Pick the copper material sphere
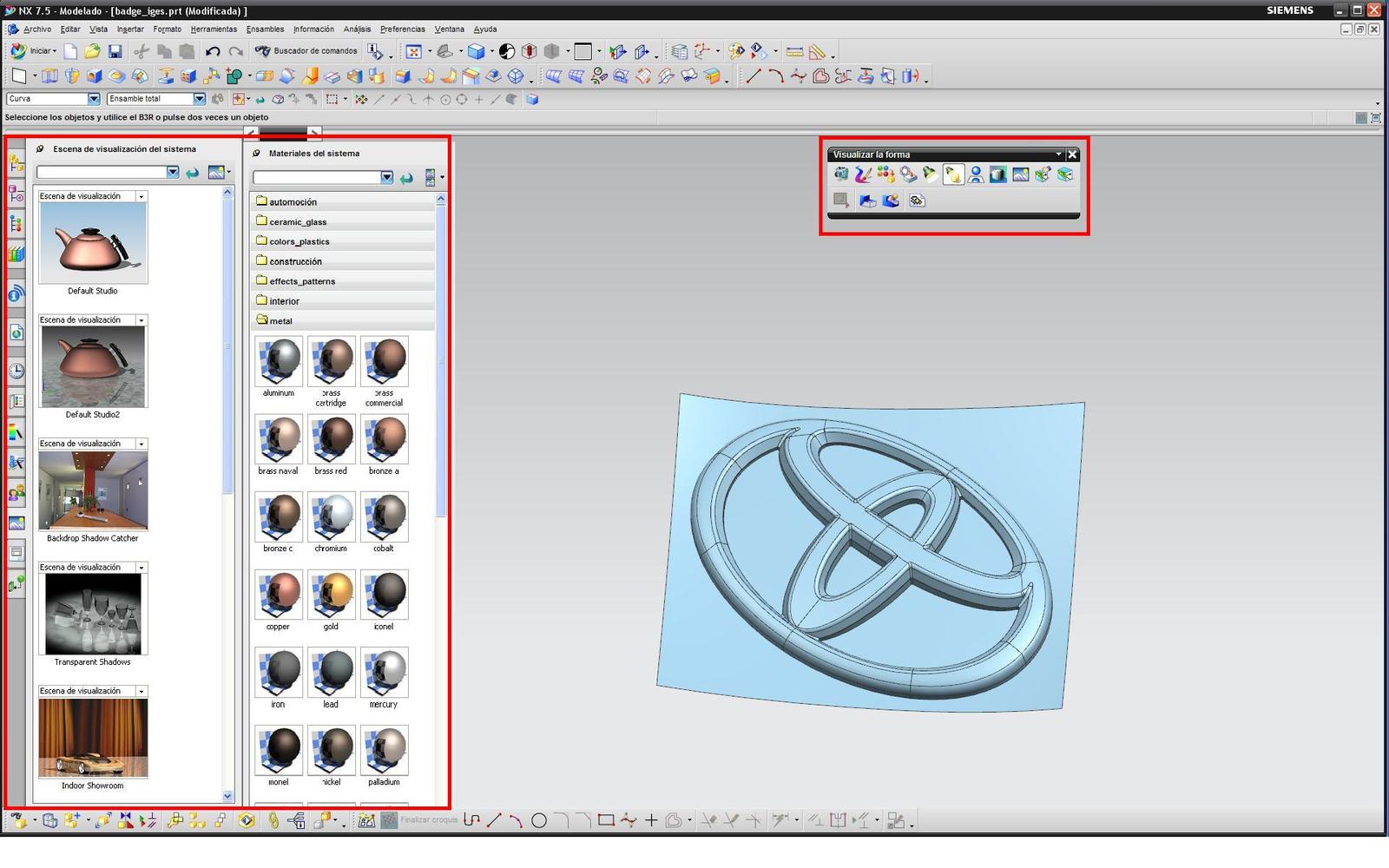This screenshot has height=868, width=1389. [279, 595]
